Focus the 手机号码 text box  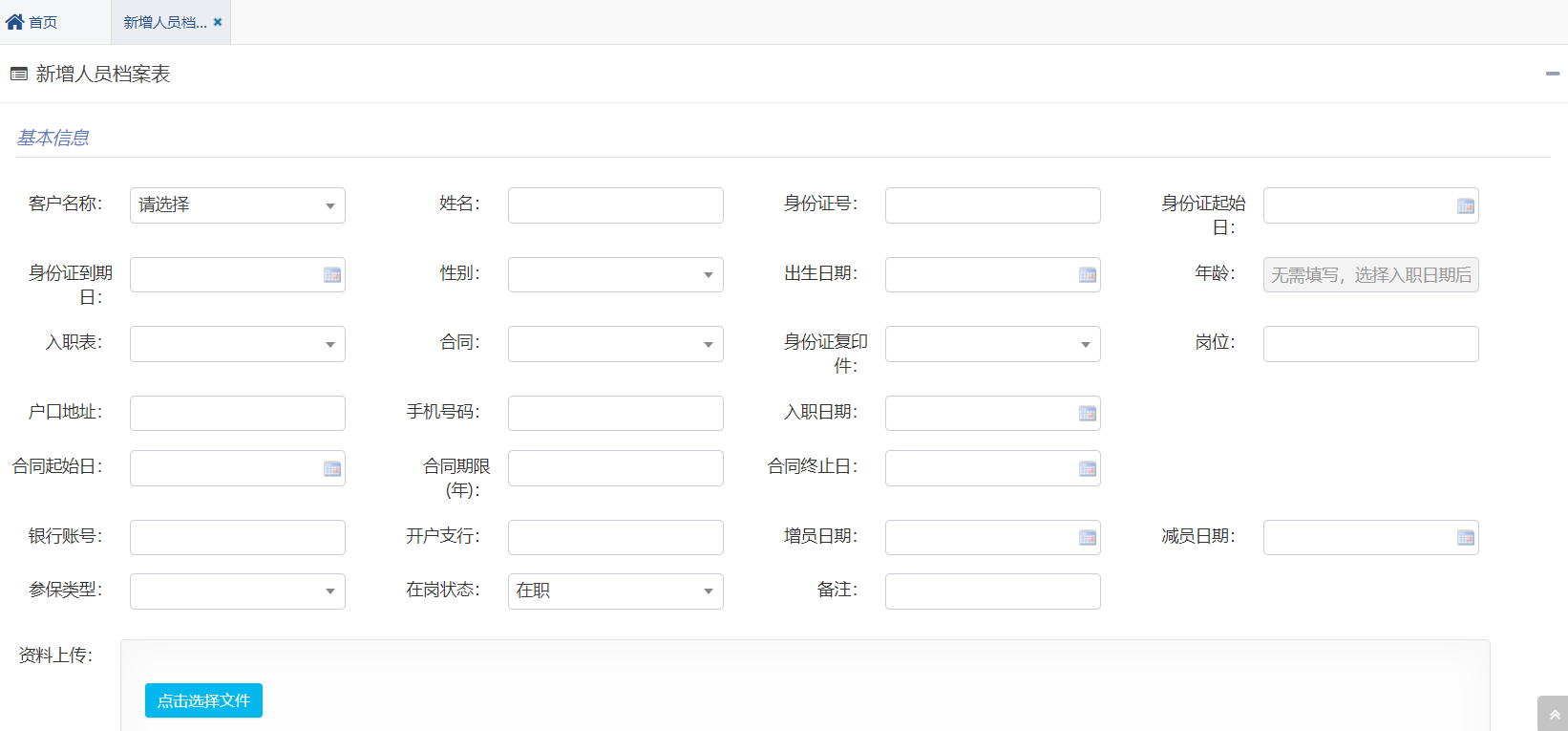(615, 414)
